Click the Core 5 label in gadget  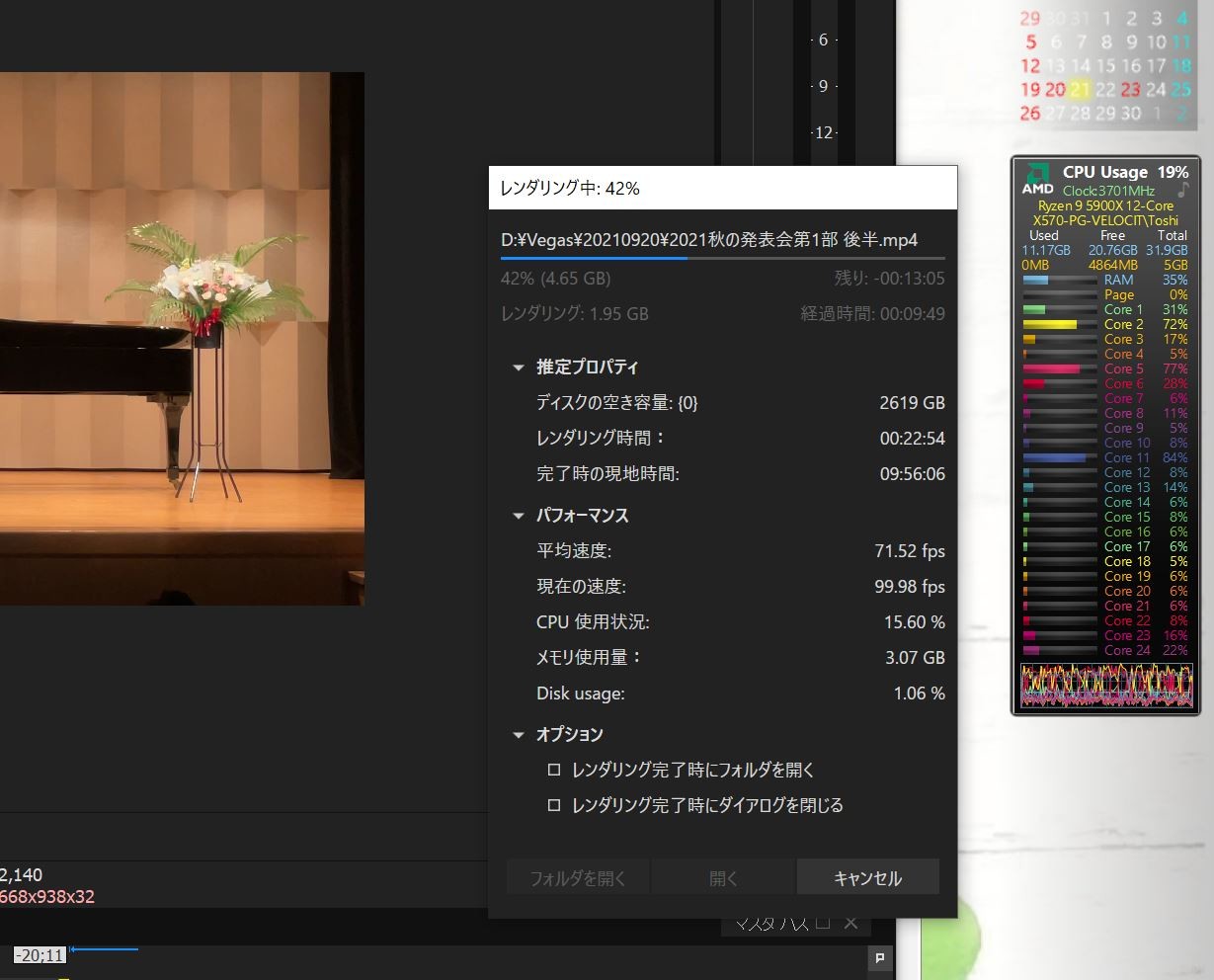[x=1124, y=368]
